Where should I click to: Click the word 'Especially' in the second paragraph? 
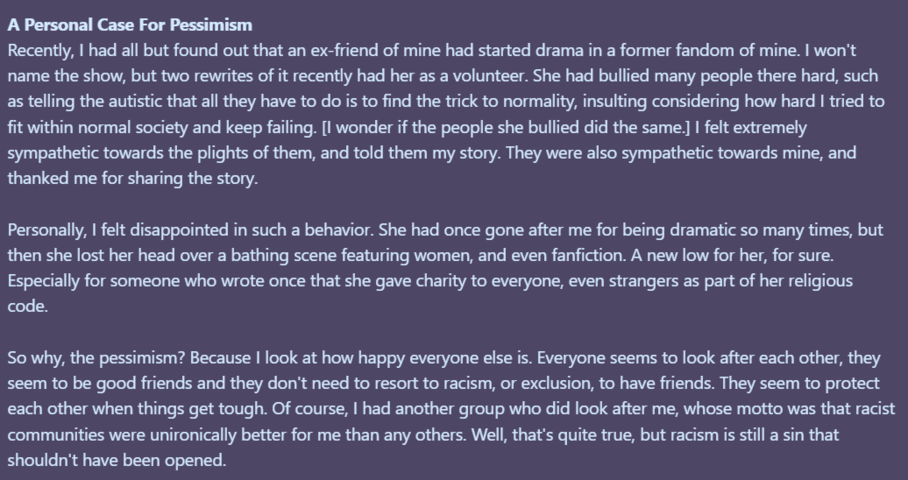pos(43,281)
